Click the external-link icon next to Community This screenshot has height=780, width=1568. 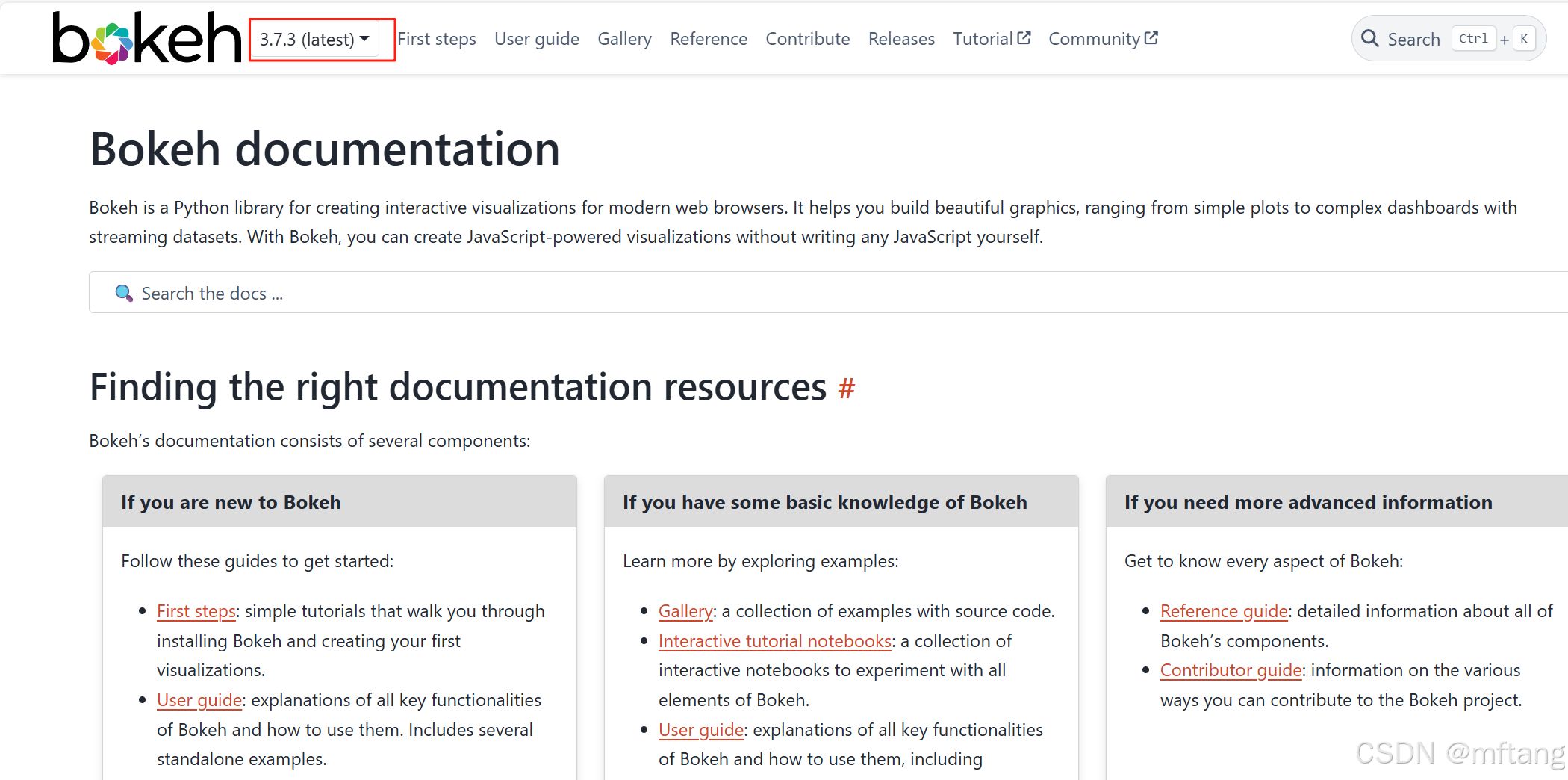(x=1151, y=37)
